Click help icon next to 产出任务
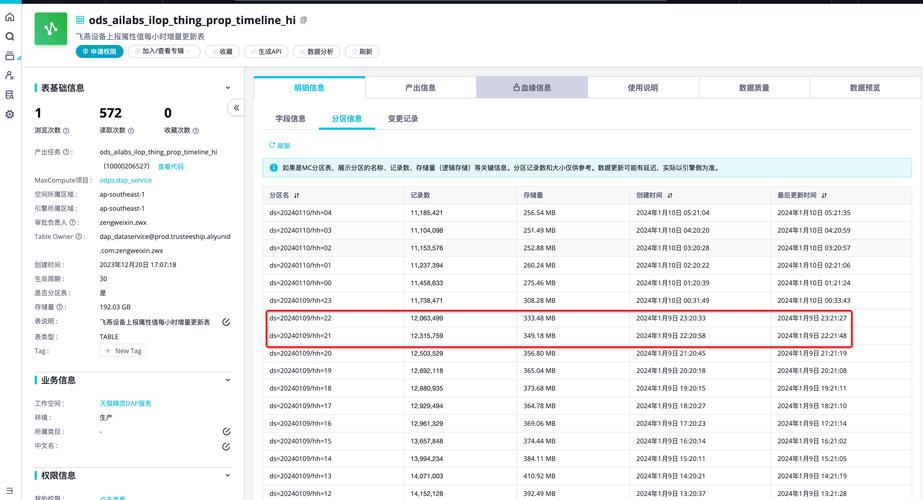Viewport: 923px width, 500px height. point(66,152)
